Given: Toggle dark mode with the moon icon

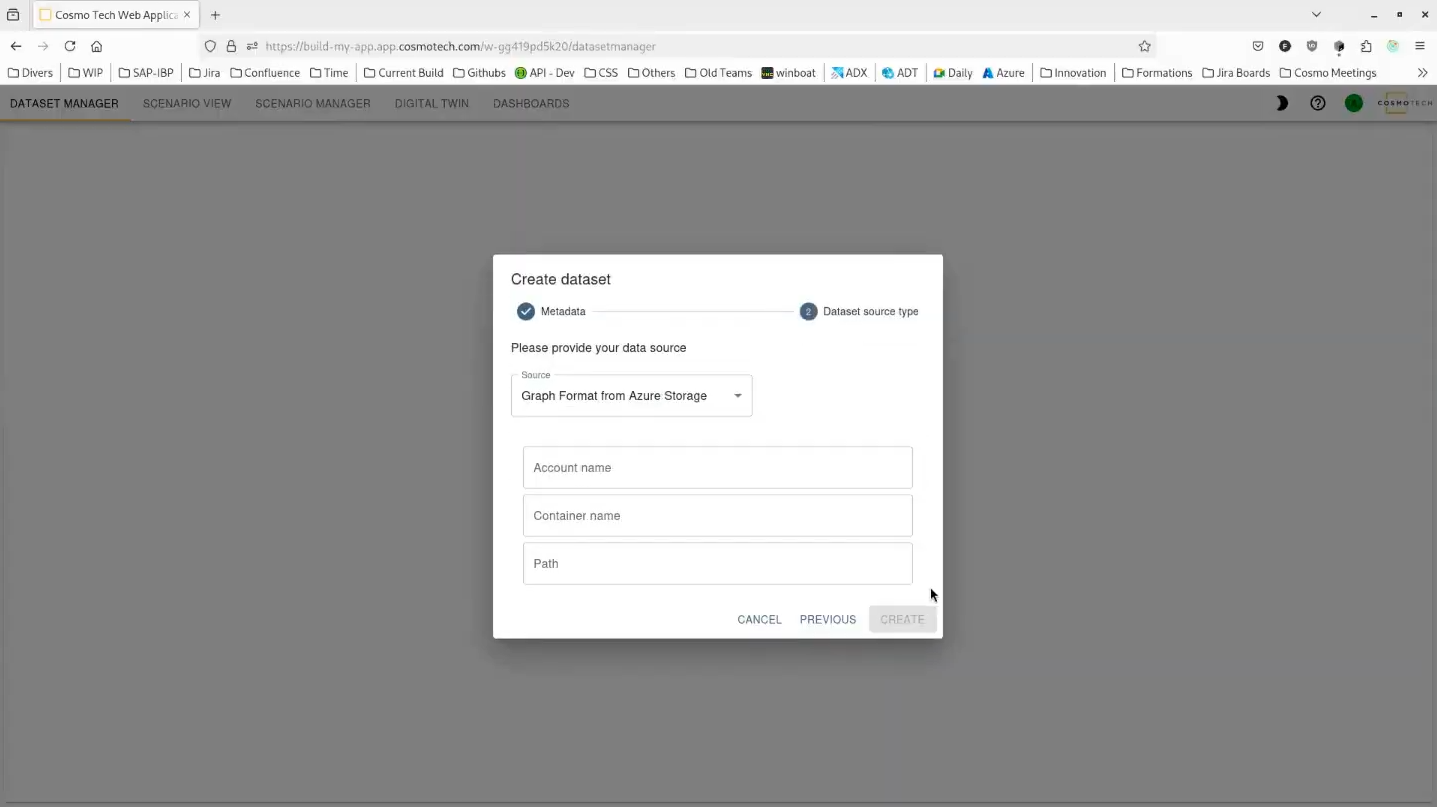Looking at the screenshot, I should tap(1281, 103).
